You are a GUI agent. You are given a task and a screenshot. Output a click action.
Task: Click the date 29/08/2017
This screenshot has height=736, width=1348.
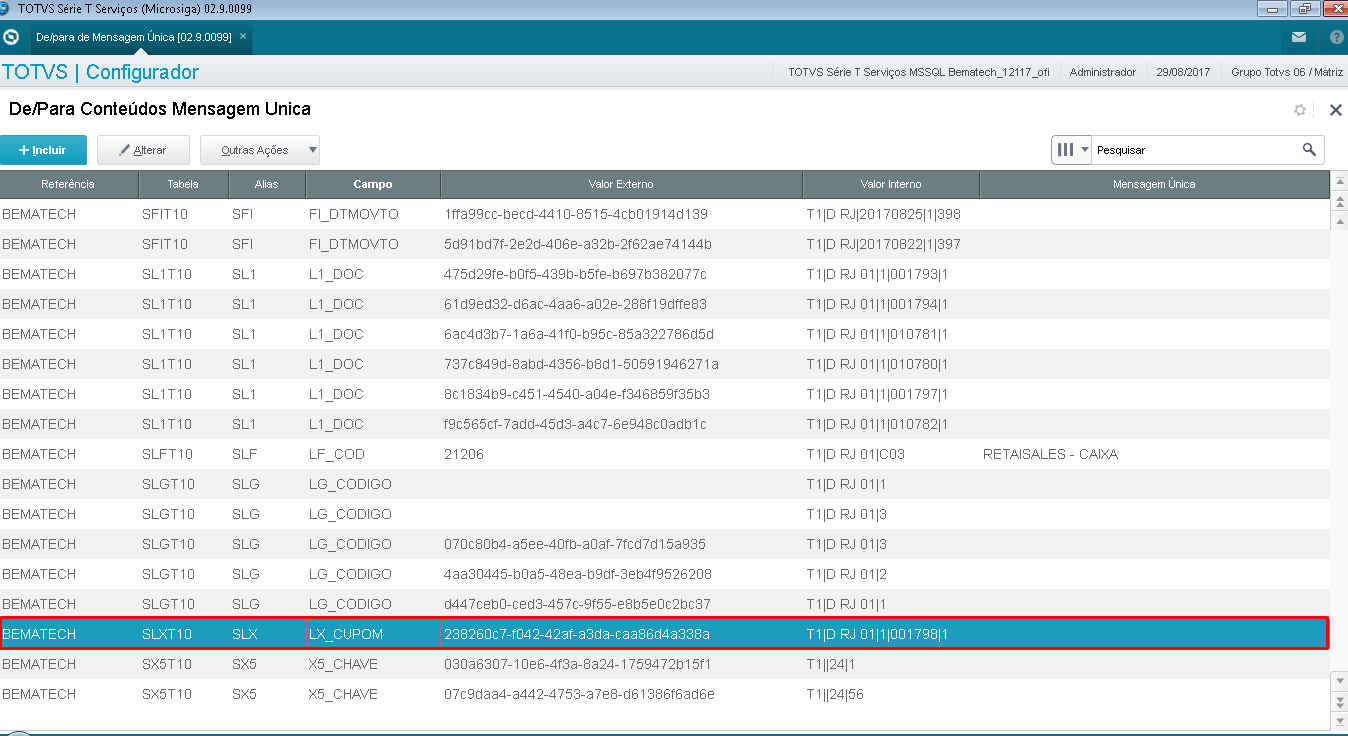1184,72
